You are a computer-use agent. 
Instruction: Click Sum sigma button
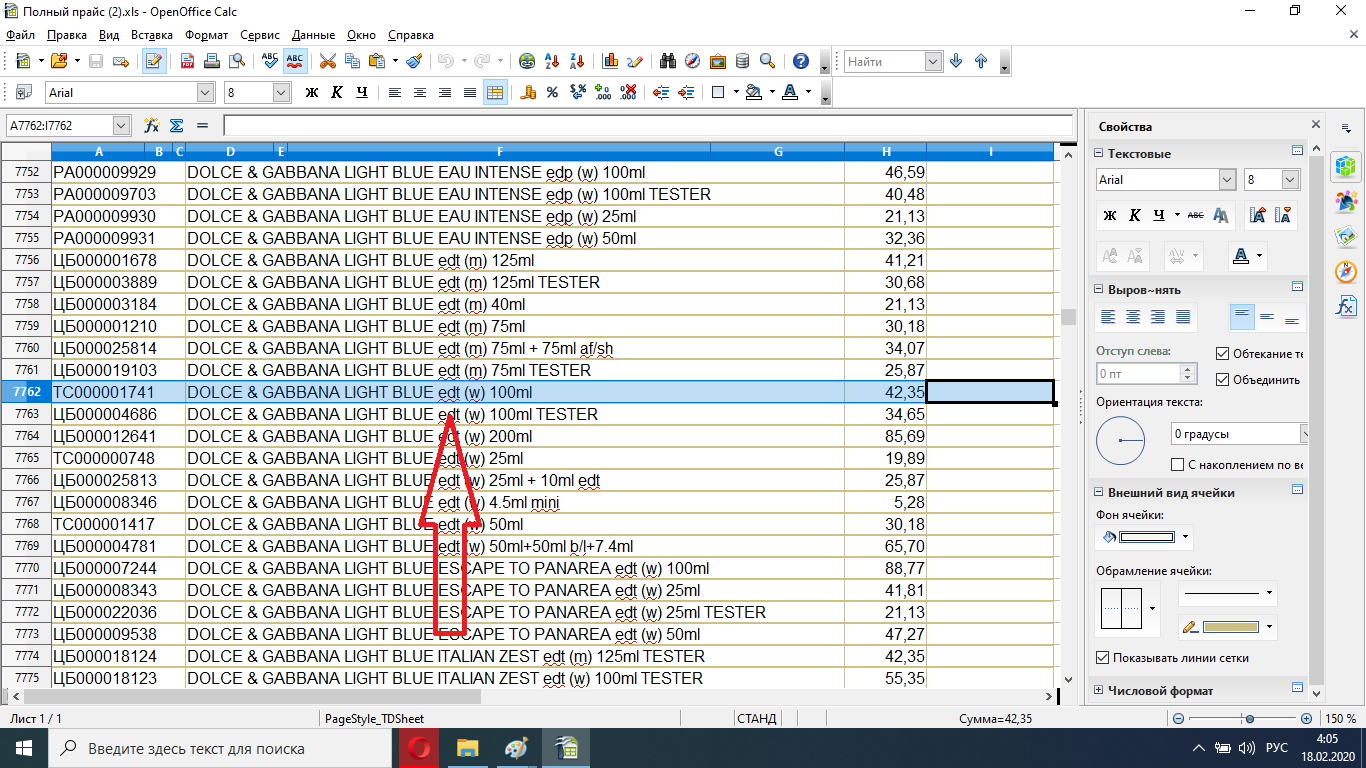point(177,125)
